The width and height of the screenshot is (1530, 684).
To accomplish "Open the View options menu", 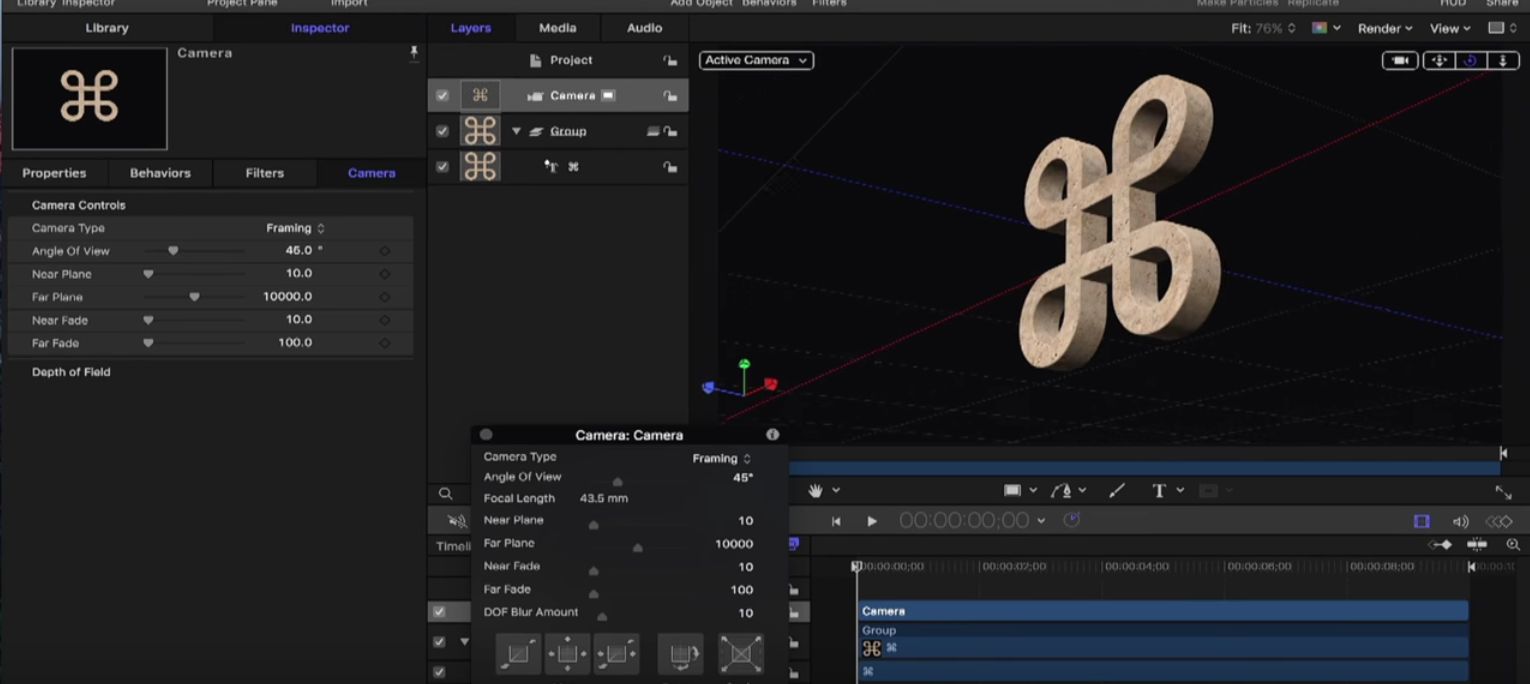I will (1450, 28).
